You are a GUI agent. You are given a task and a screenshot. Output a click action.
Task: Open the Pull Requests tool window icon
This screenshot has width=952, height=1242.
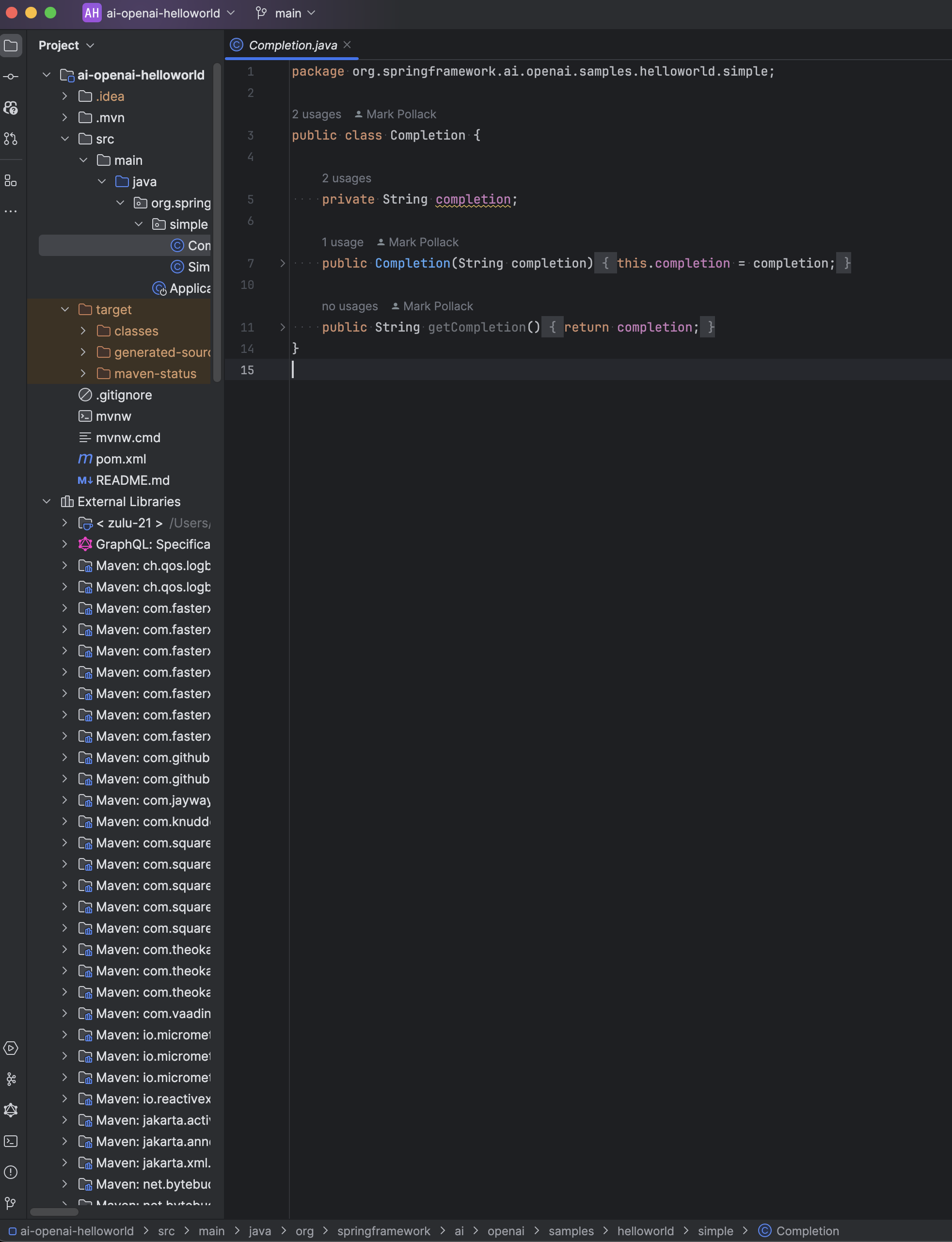click(11, 138)
